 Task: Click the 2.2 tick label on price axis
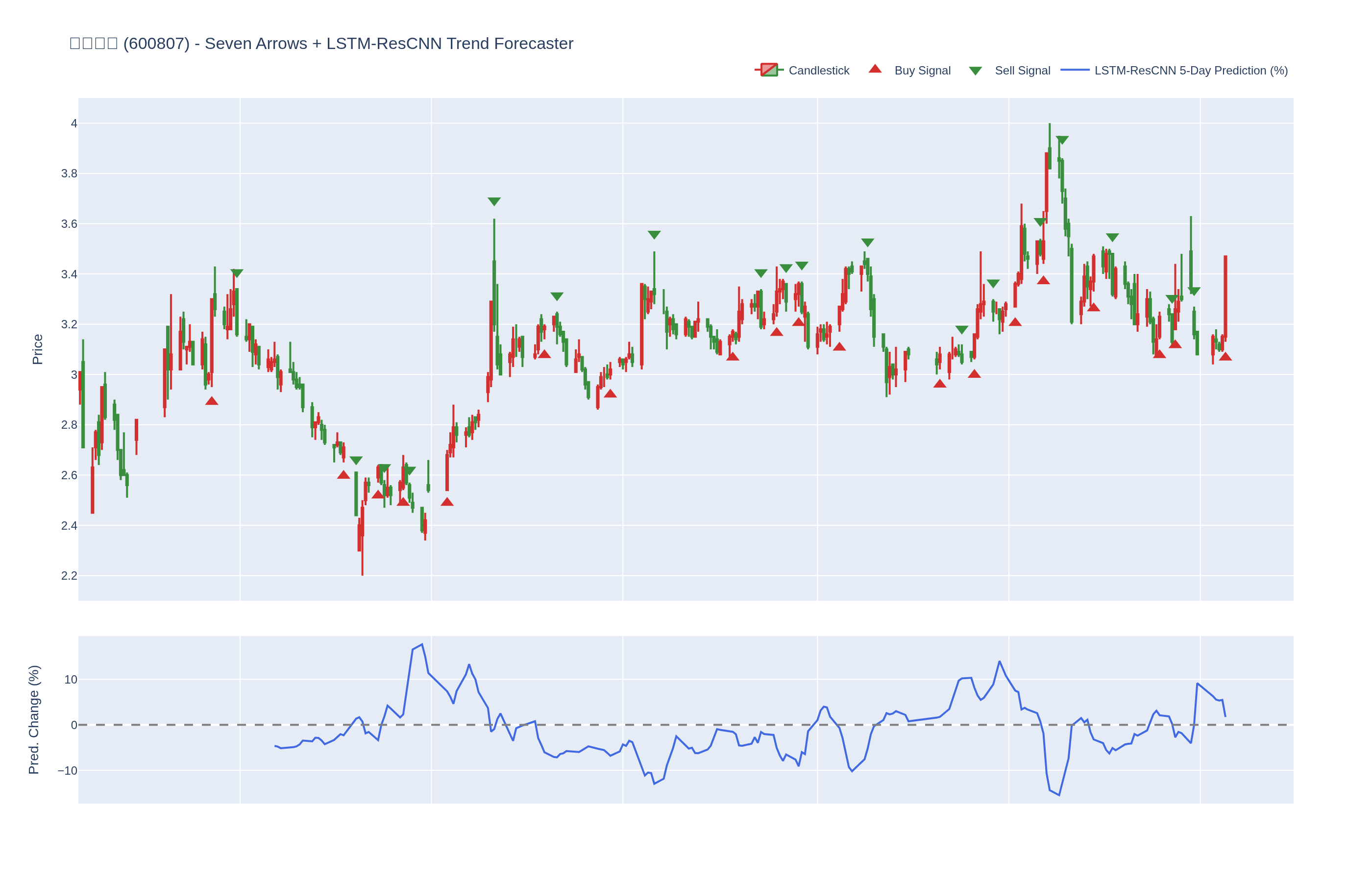pos(69,576)
